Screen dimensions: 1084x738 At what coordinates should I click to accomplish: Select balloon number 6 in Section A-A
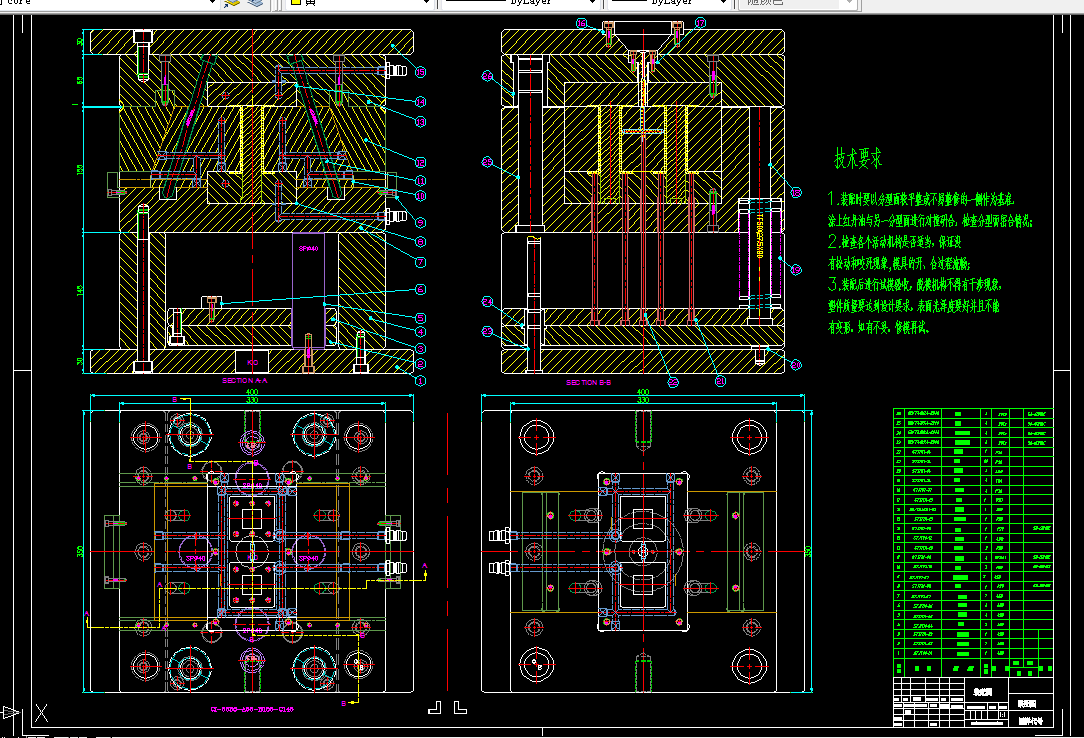click(x=420, y=290)
